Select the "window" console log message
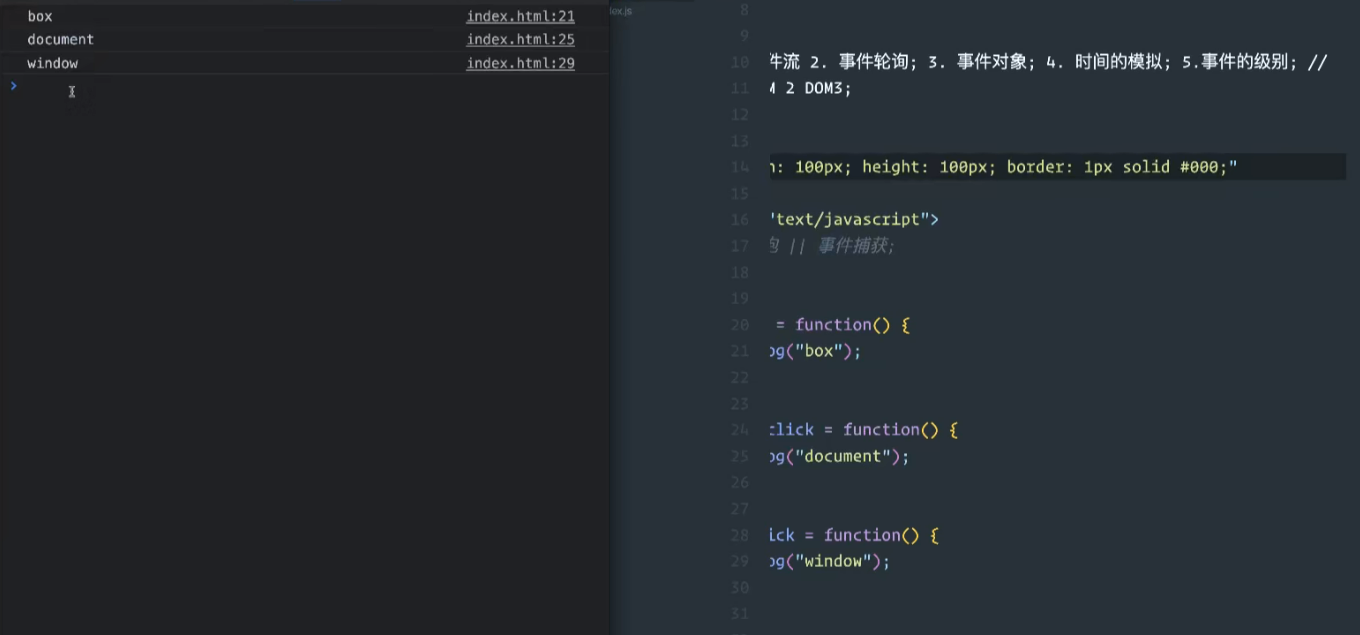 [x=52, y=63]
